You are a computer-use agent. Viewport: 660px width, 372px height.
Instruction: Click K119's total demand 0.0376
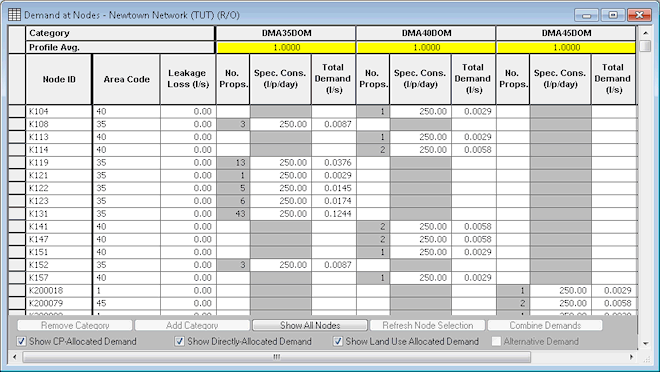[x=333, y=162]
